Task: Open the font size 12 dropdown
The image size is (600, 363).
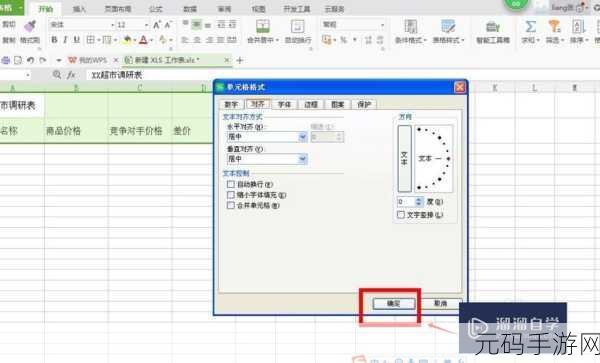Action: pyautogui.click(x=146, y=25)
